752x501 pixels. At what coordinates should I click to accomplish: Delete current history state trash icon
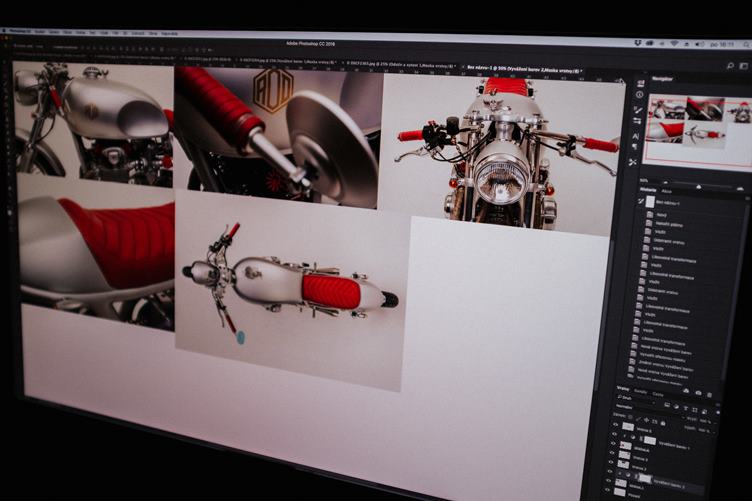pyautogui.click(x=709, y=395)
